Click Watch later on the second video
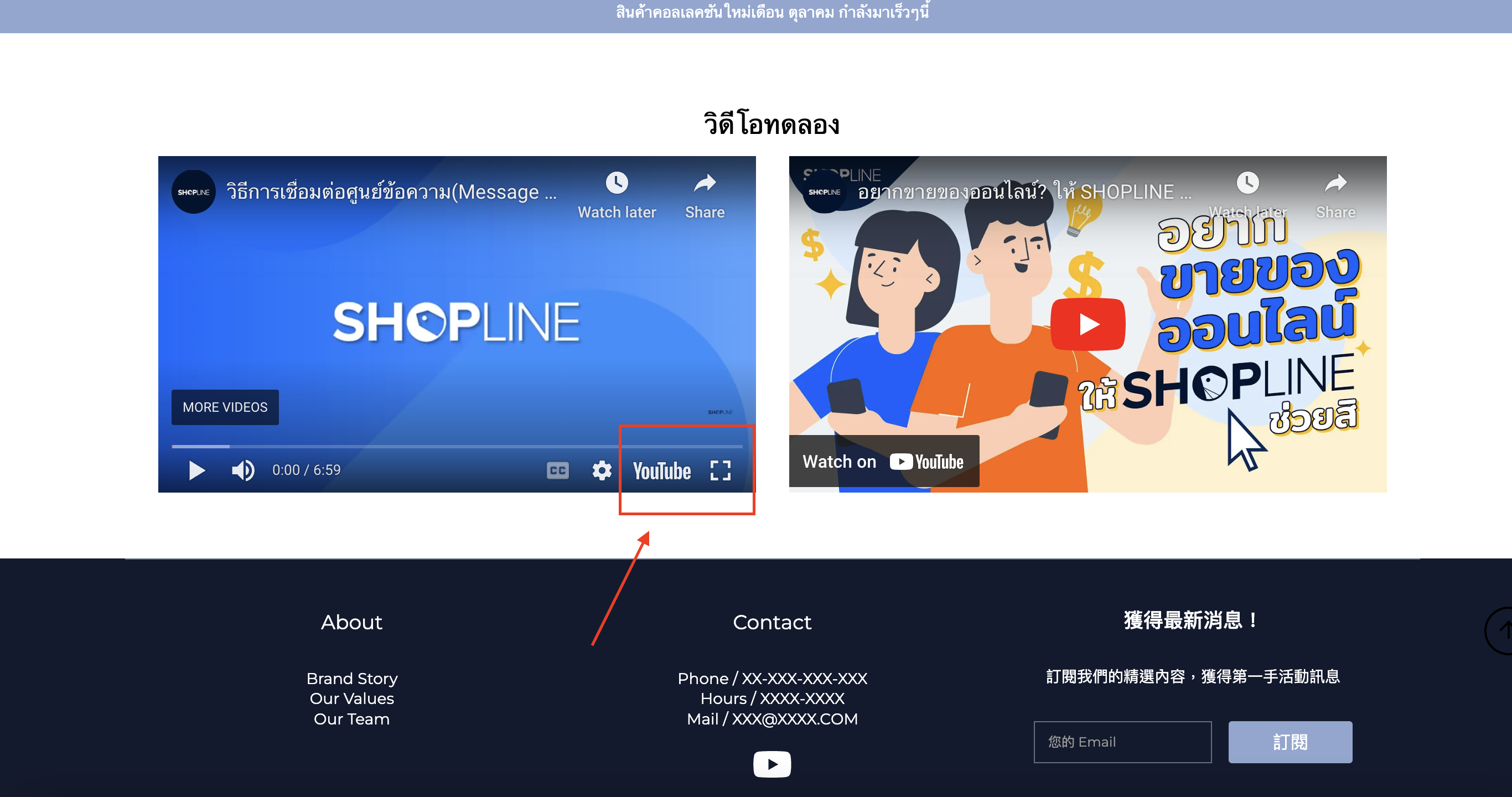 [1248, 196]
